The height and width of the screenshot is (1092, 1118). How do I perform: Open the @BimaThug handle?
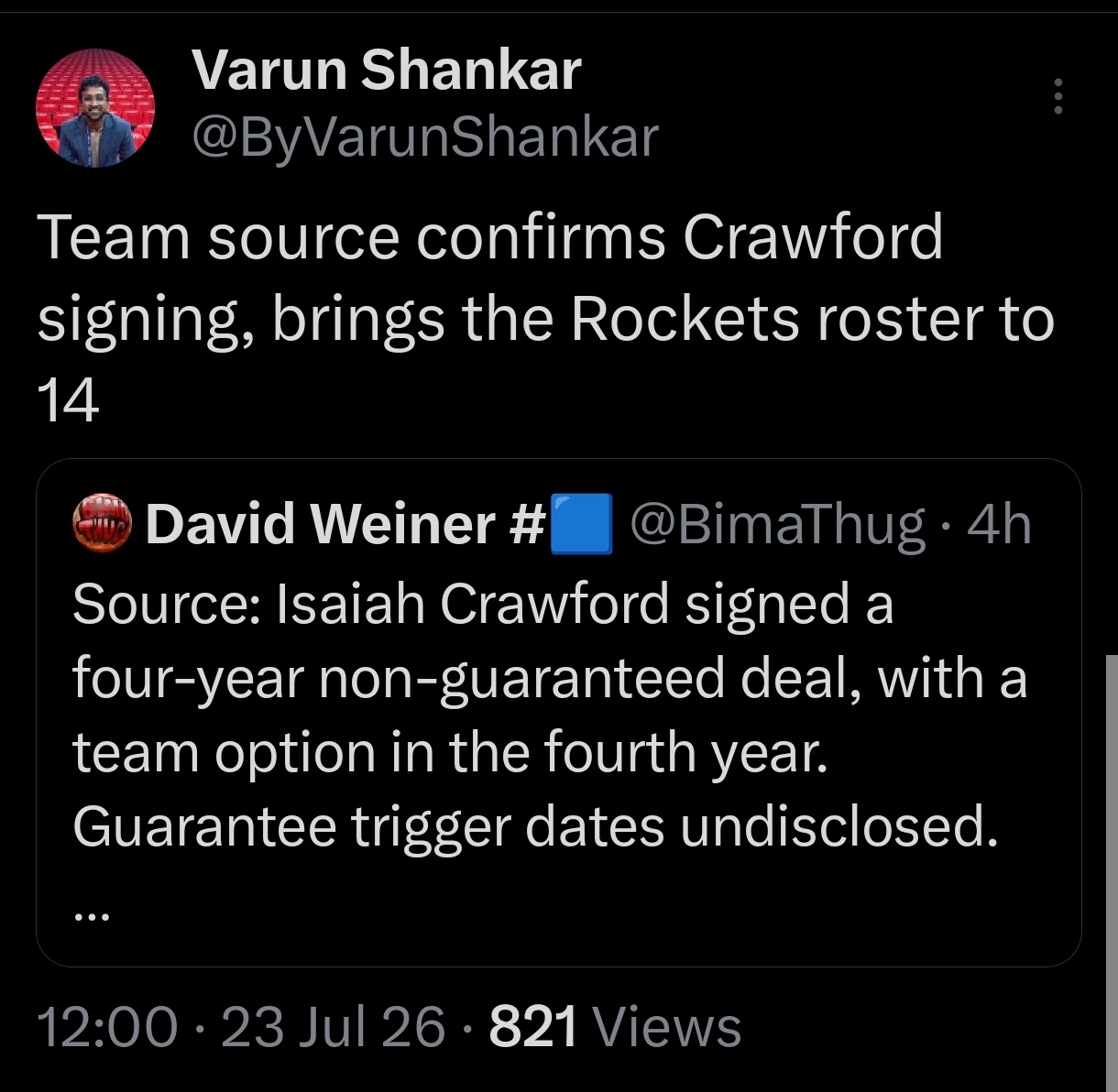779,525
